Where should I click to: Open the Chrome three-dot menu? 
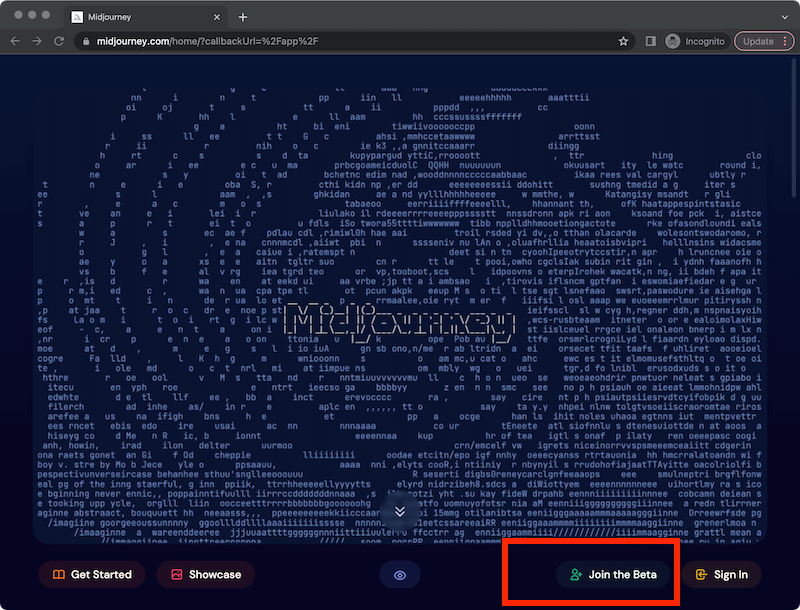pyautogui.click(x=785, y=41)
